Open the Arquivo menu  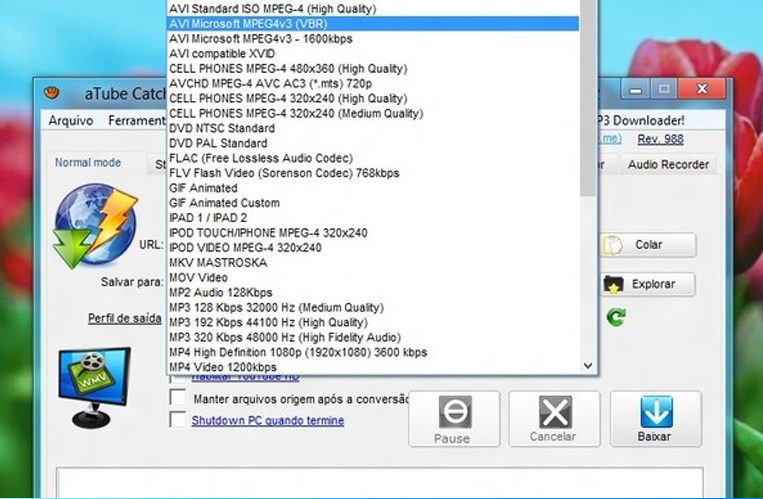click(x=71, y=121)
